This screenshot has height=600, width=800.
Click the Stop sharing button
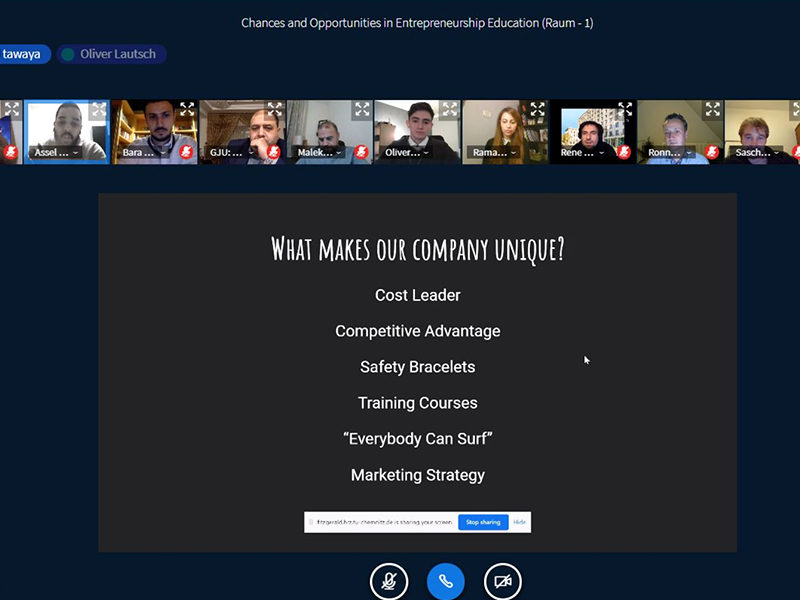coord(483,522)
